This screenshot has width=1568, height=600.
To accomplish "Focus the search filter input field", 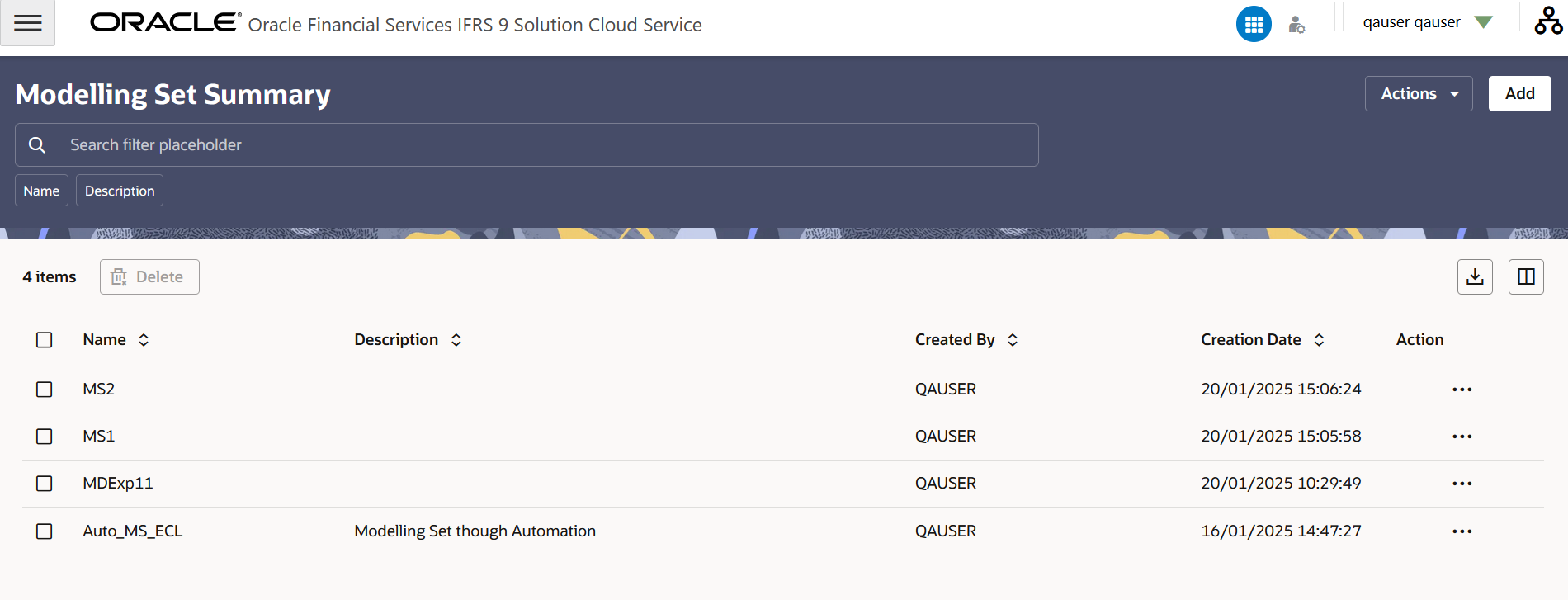I will coord(527,145).
